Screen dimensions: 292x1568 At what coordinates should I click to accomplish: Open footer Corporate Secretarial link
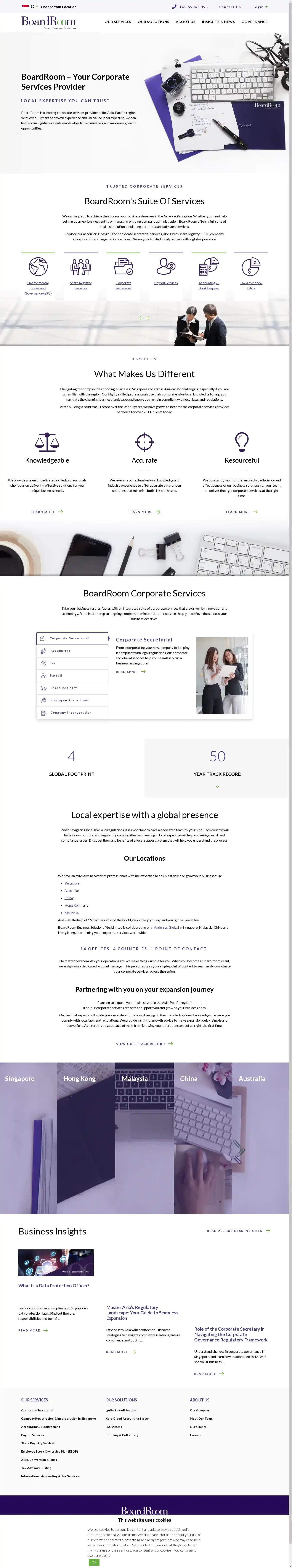click(37, 1410)
